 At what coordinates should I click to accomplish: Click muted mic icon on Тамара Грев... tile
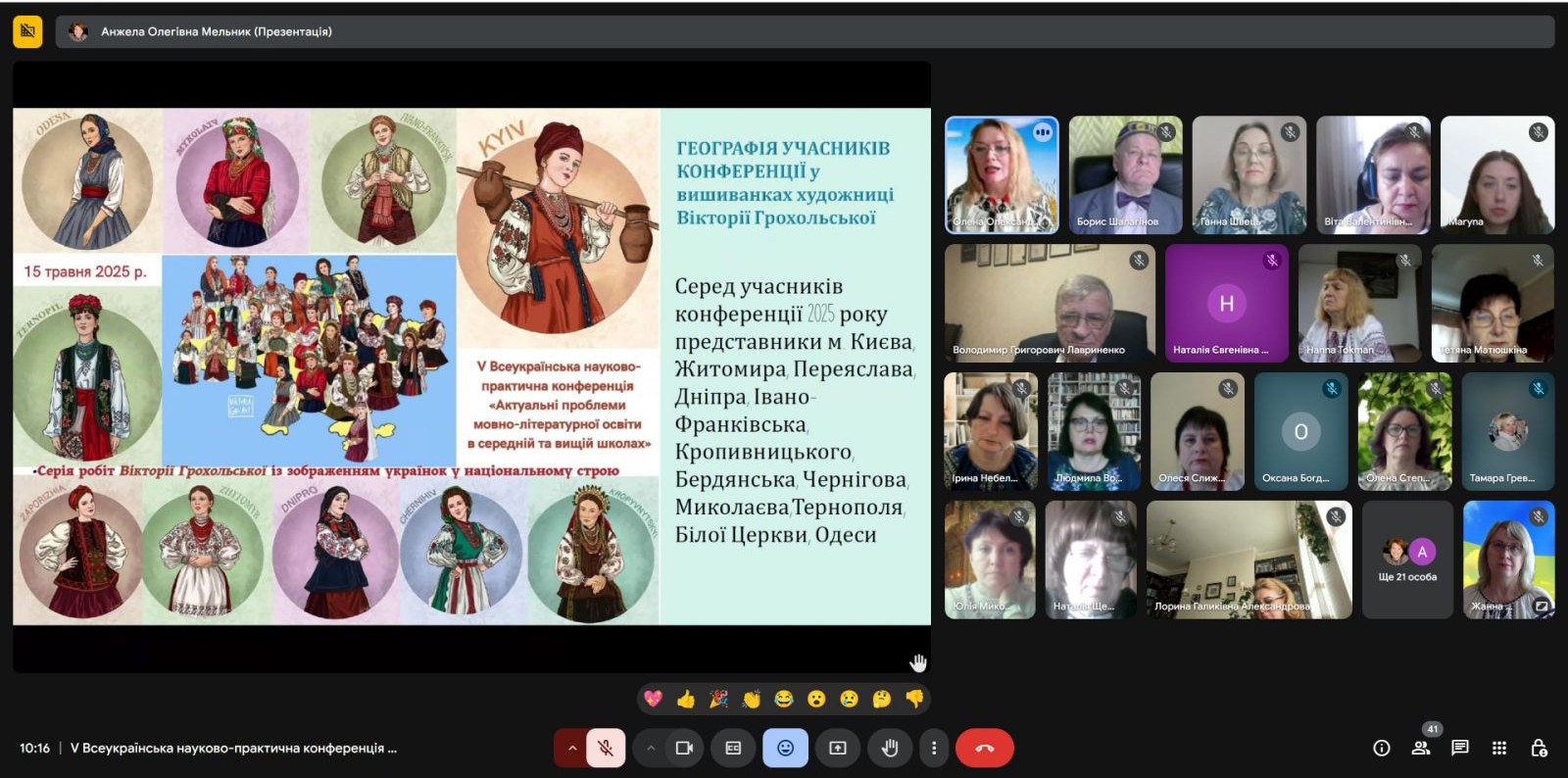[1539, 389]
